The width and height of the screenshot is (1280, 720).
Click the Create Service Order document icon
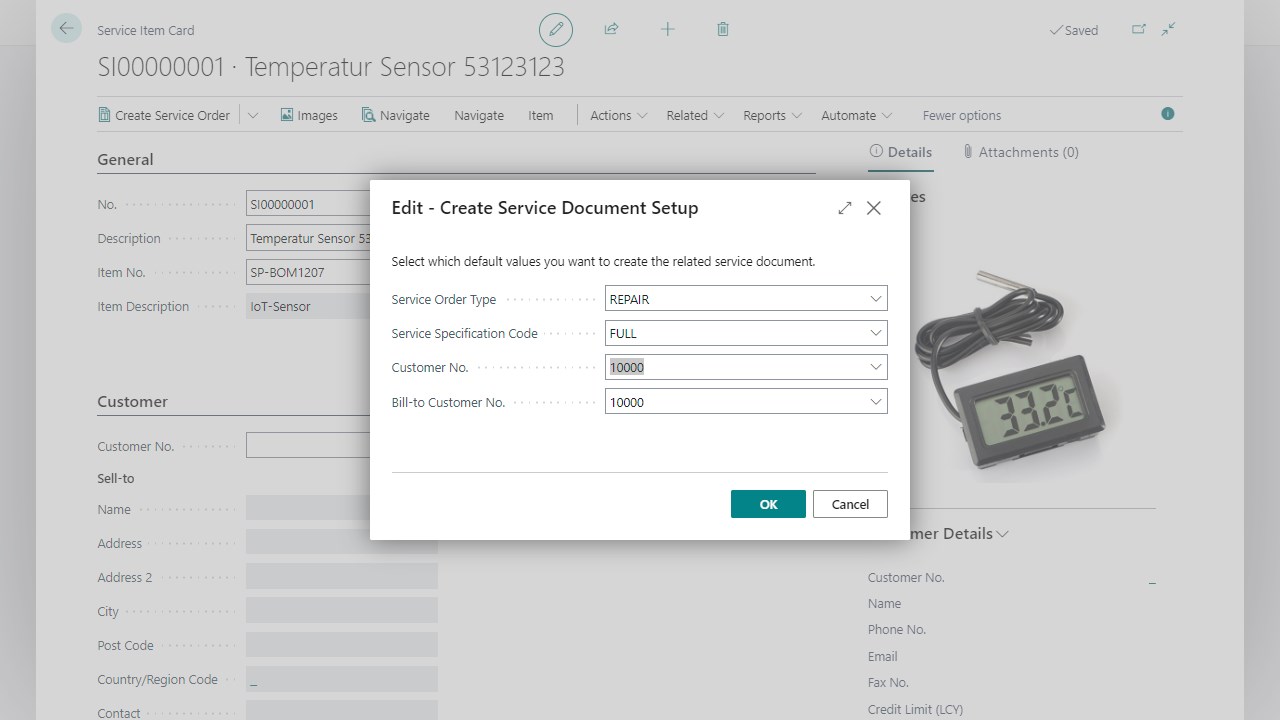tap(104, 115)
